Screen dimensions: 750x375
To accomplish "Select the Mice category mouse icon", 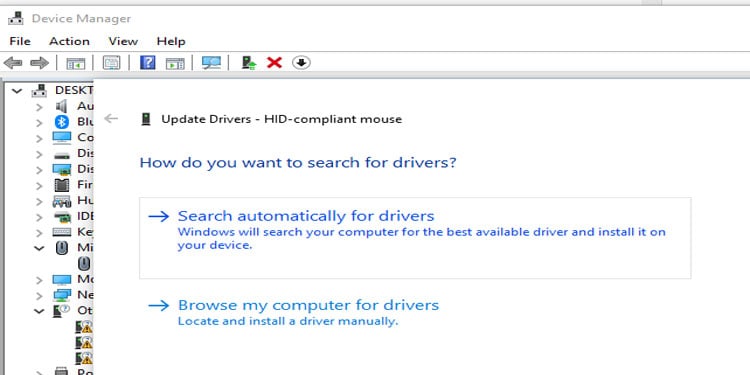I will (62, 248).
